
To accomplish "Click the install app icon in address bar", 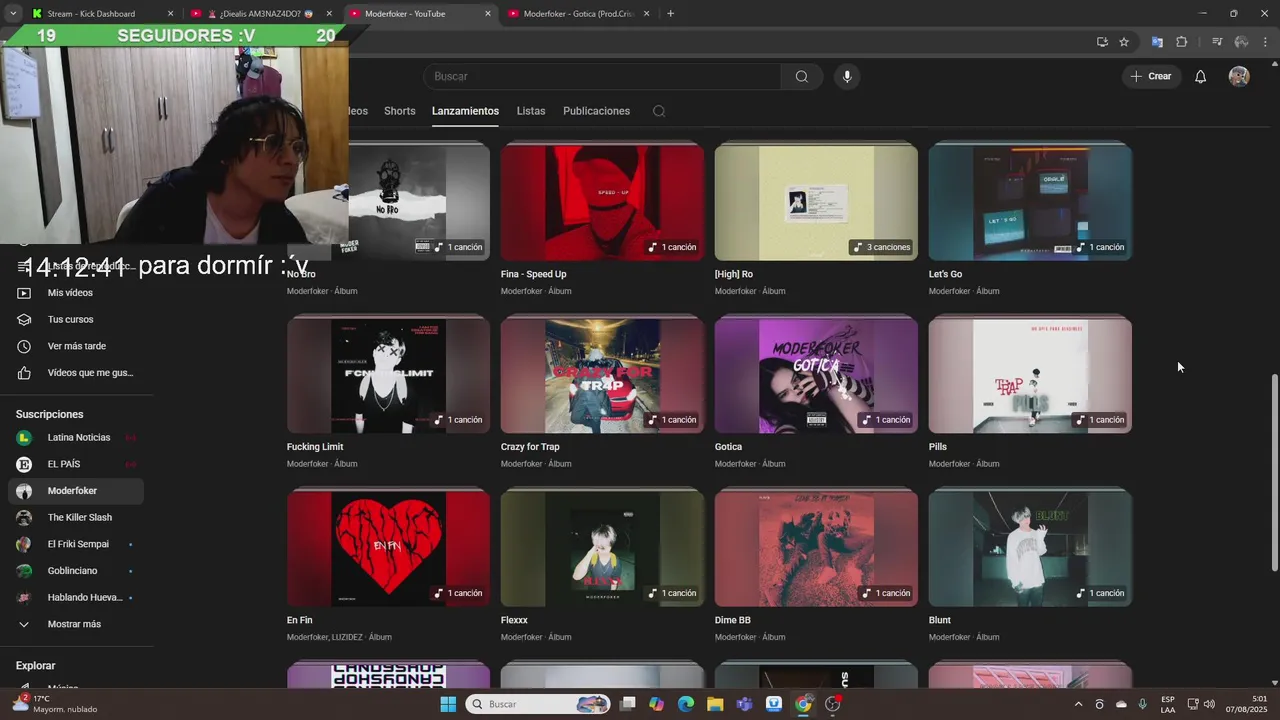I will coord(1102,42).
